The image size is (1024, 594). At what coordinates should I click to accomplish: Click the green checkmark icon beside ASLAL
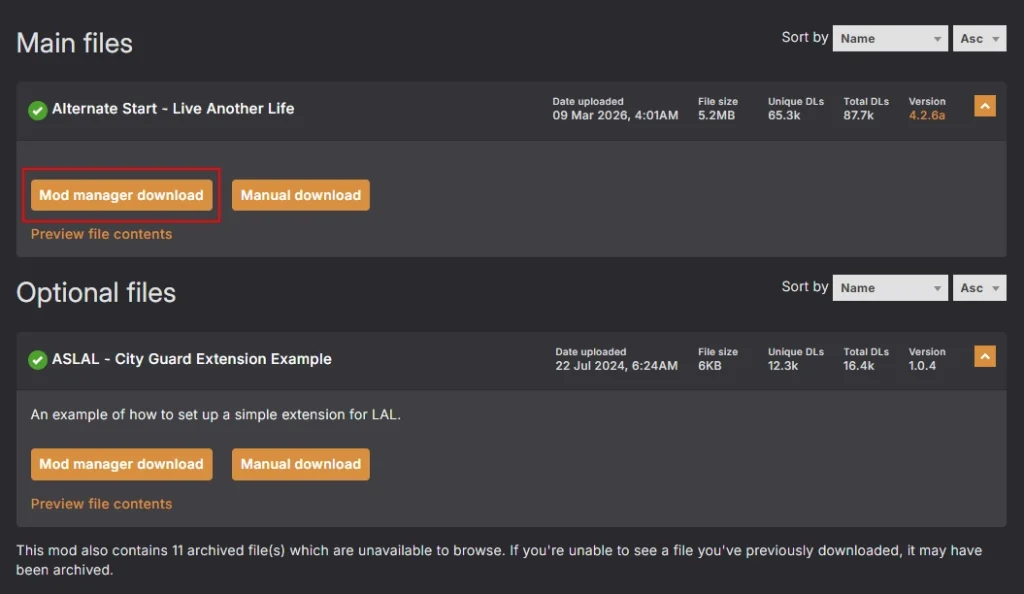(38, 359)
